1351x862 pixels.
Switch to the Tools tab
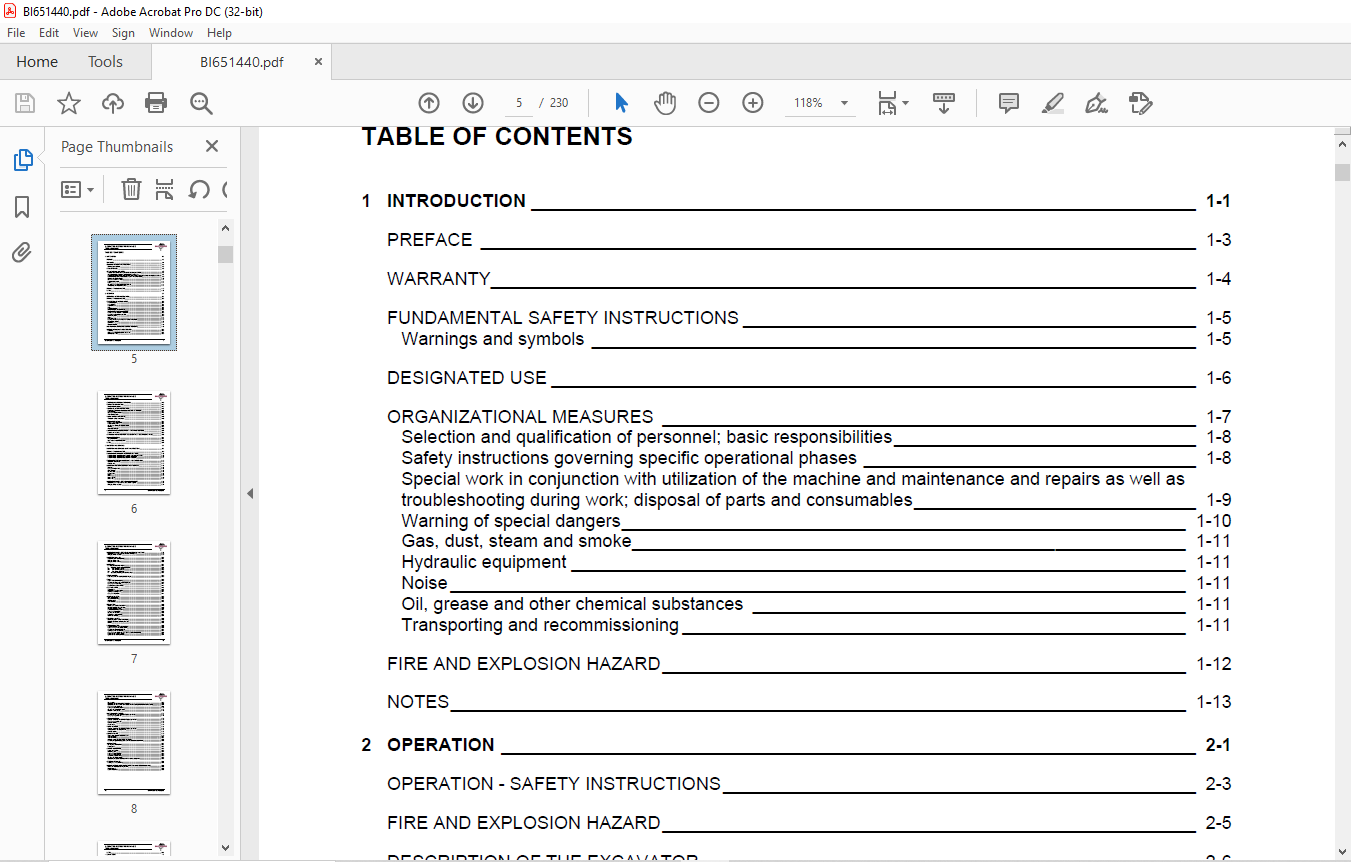click(105, 62)
